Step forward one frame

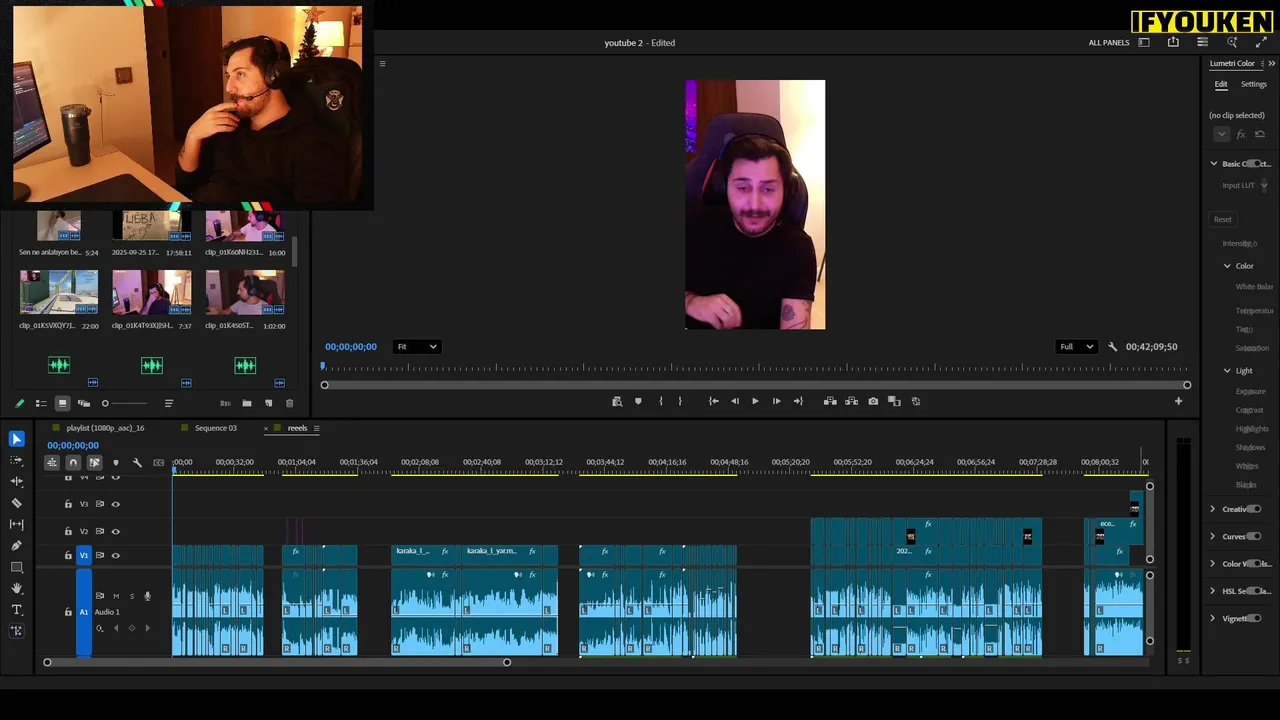[x=776, y=401]
